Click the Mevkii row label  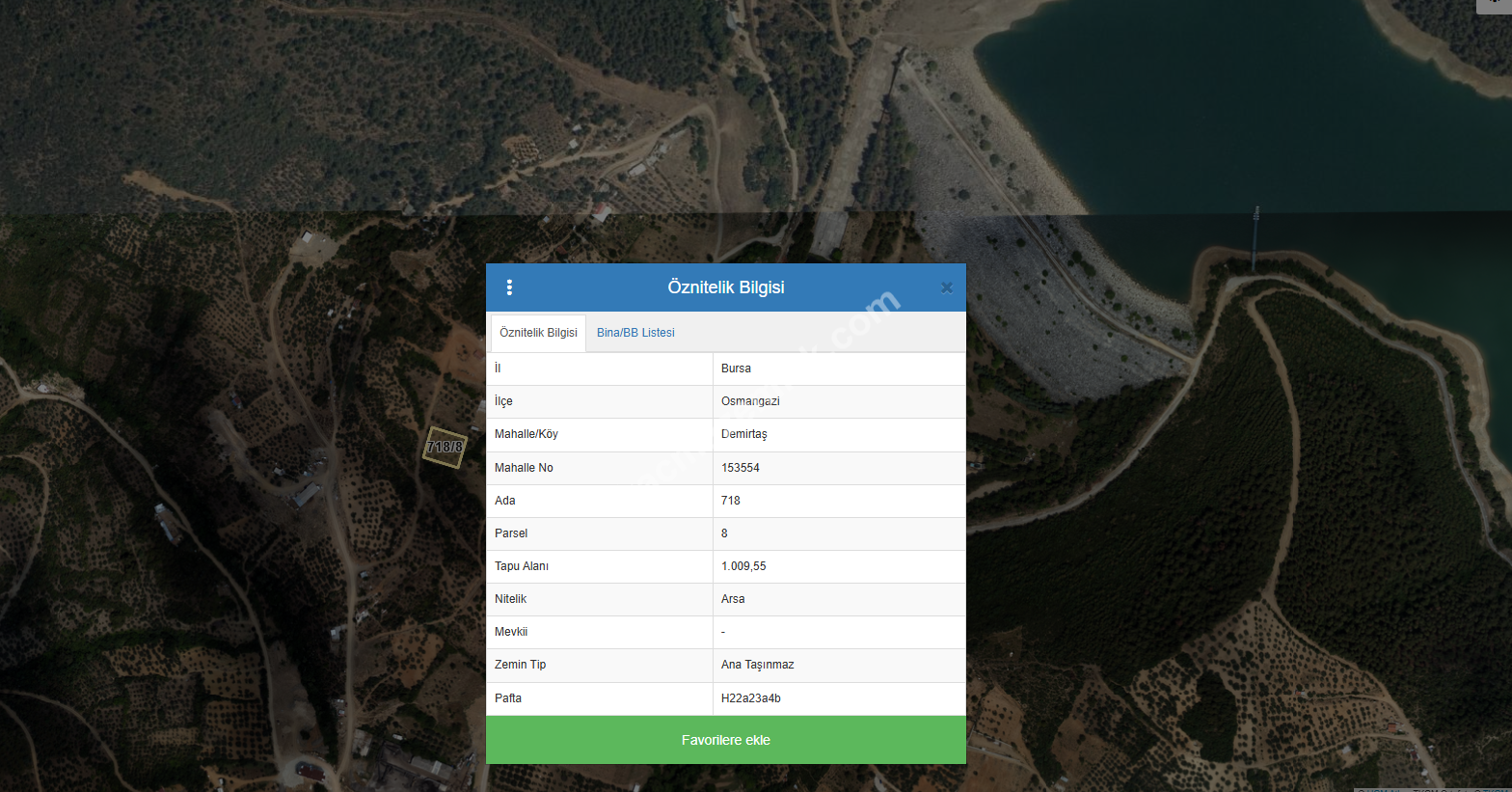[511, 632]
